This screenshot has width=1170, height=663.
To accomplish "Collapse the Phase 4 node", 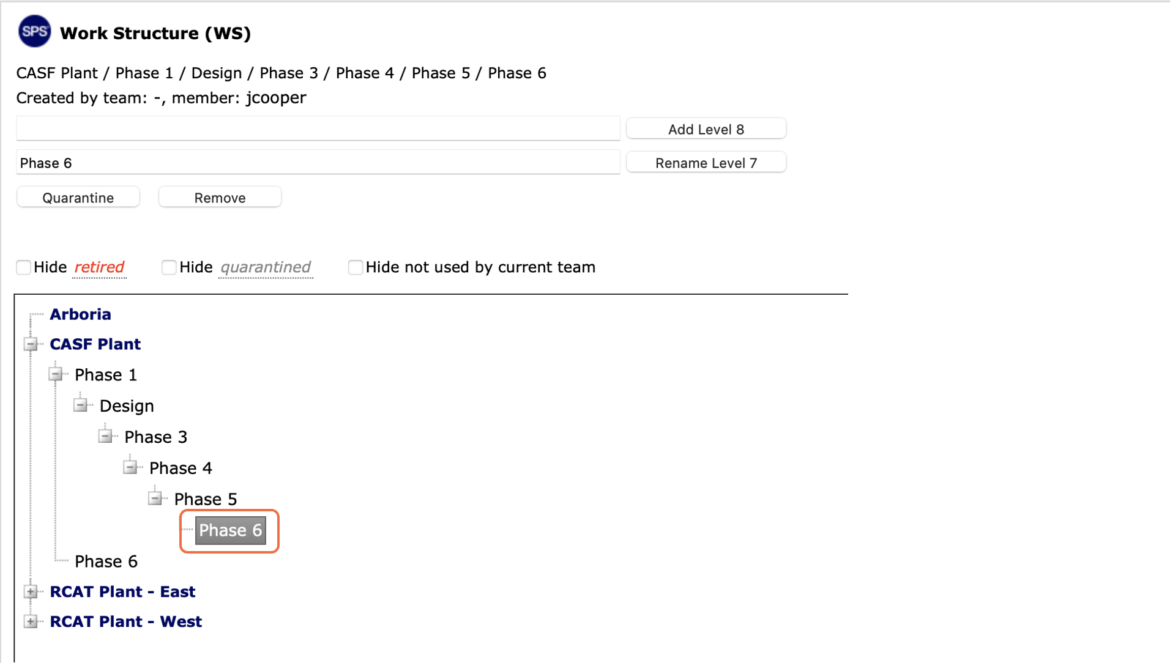I will point(131,468).
